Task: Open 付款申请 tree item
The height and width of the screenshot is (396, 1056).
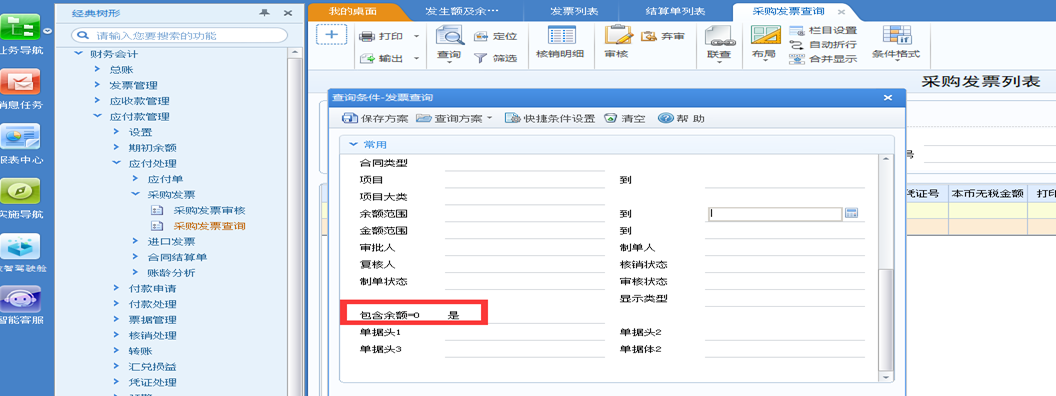Action: coord(152,288)
